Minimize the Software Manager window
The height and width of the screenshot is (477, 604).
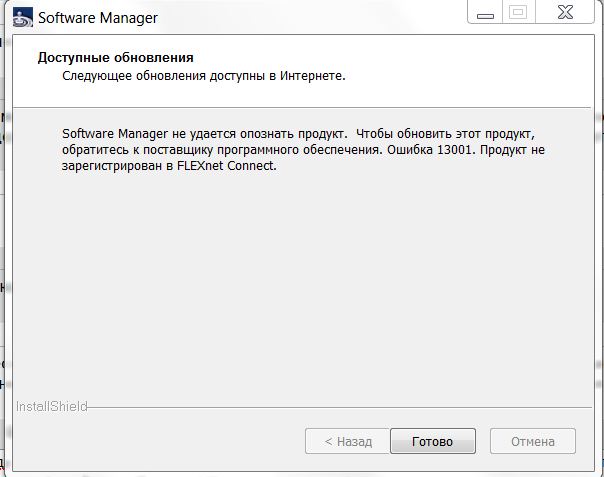pyautogui.click(x=485, y=14)
